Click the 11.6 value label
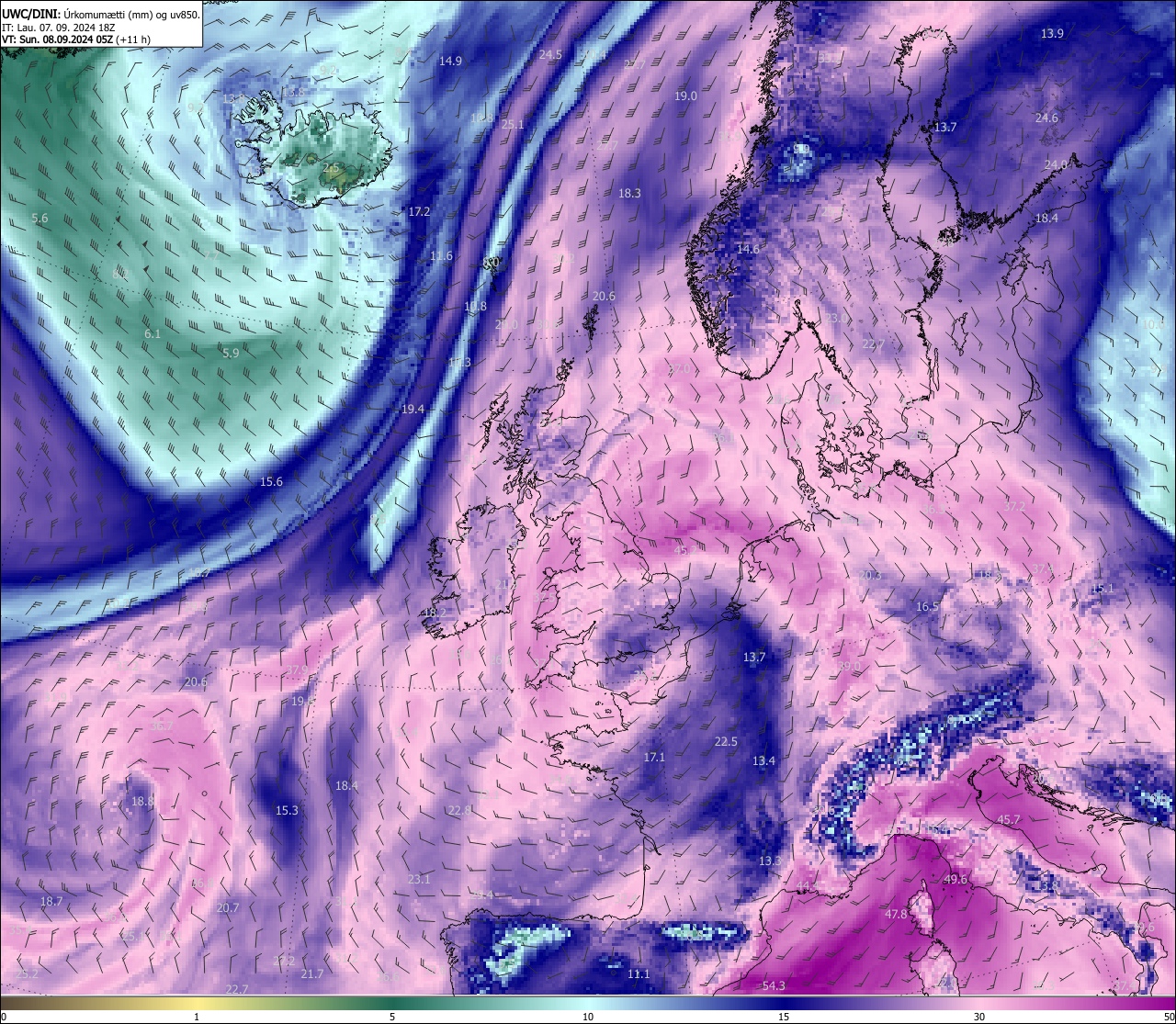 442,256
